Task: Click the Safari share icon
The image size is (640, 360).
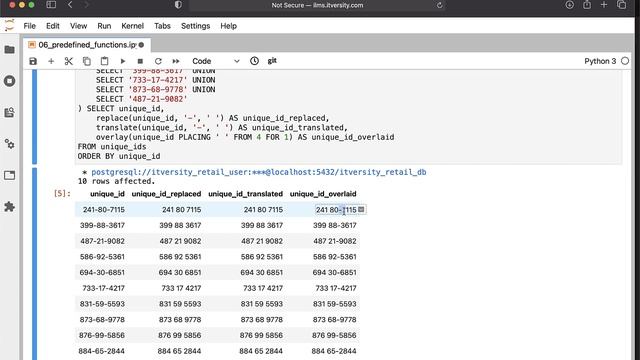Action: tap(587, 5)
